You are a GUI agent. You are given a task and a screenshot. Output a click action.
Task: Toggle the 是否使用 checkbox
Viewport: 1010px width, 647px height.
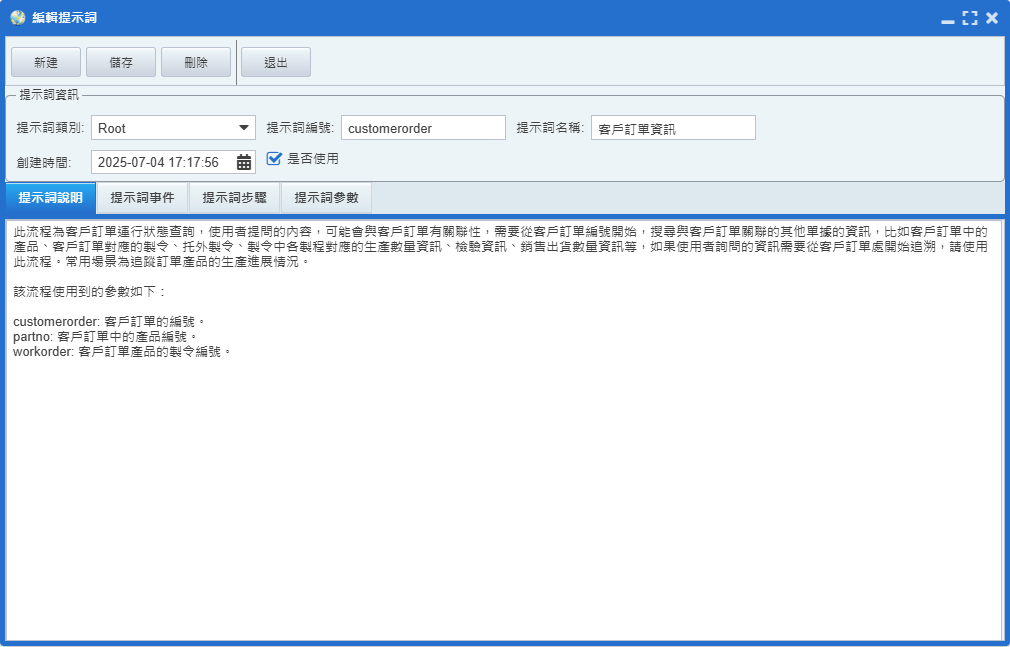click(x=274, y=159)
